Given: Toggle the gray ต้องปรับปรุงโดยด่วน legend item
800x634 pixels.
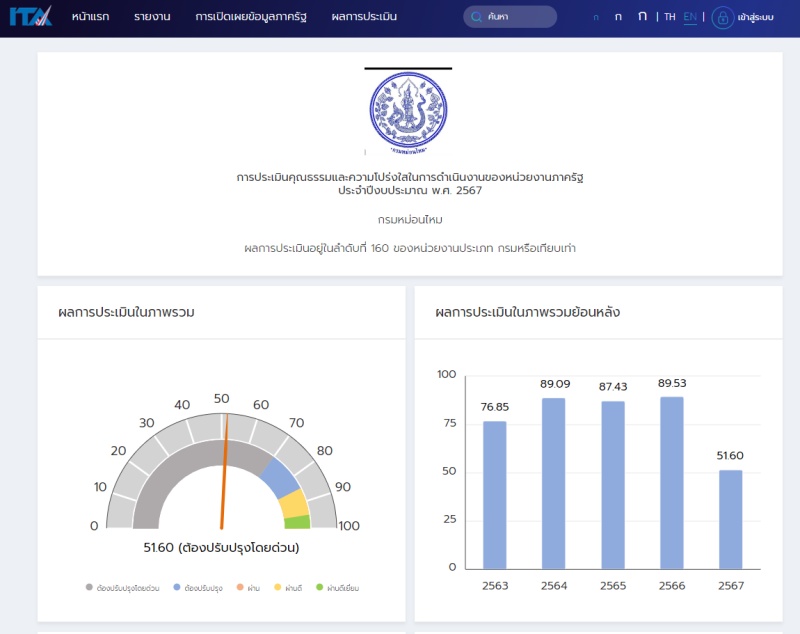Looking at the screenshot, I should coord(123,588).
